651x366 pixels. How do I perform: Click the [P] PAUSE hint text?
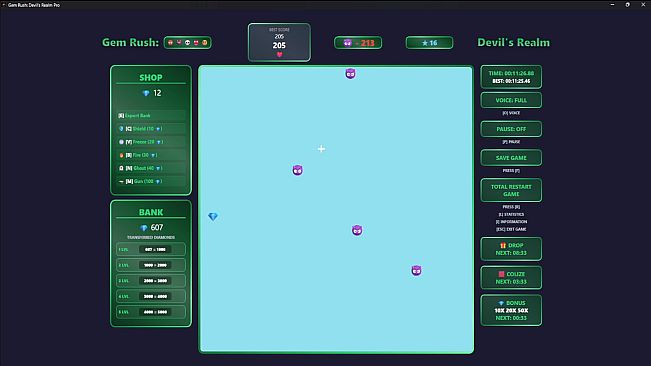click(511, 142)
